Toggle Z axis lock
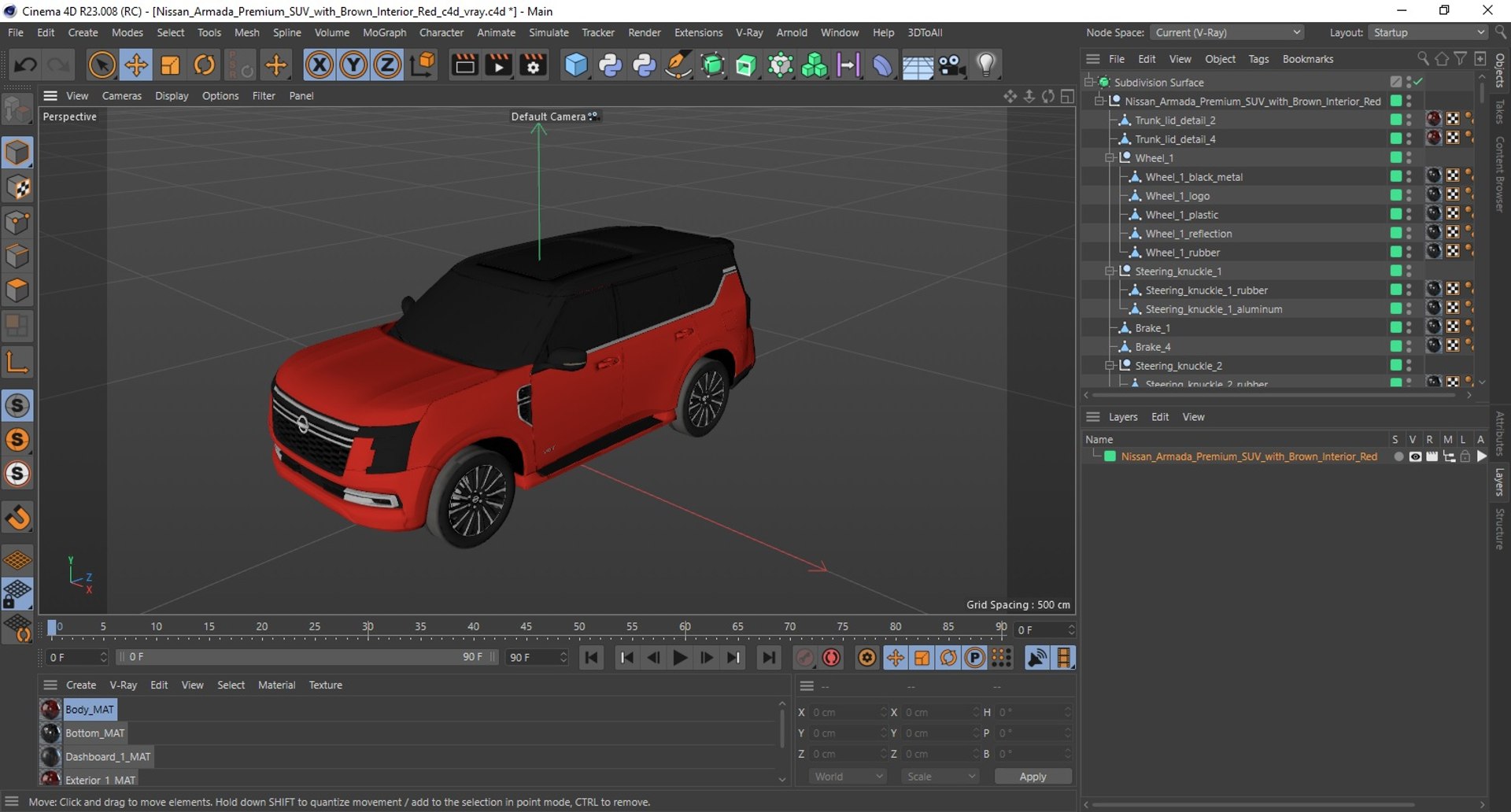This screenshot has height=812, width=1511. tap(387, 65)
